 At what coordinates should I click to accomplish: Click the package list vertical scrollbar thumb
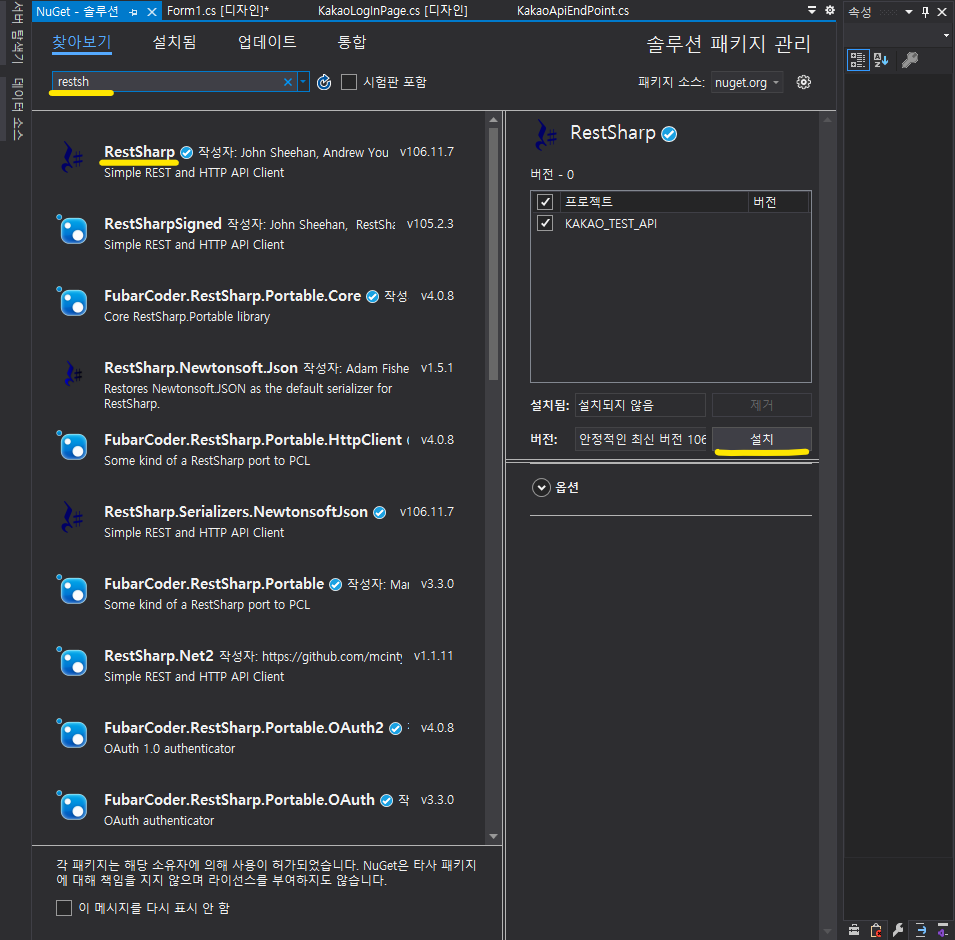click(493, 253)
